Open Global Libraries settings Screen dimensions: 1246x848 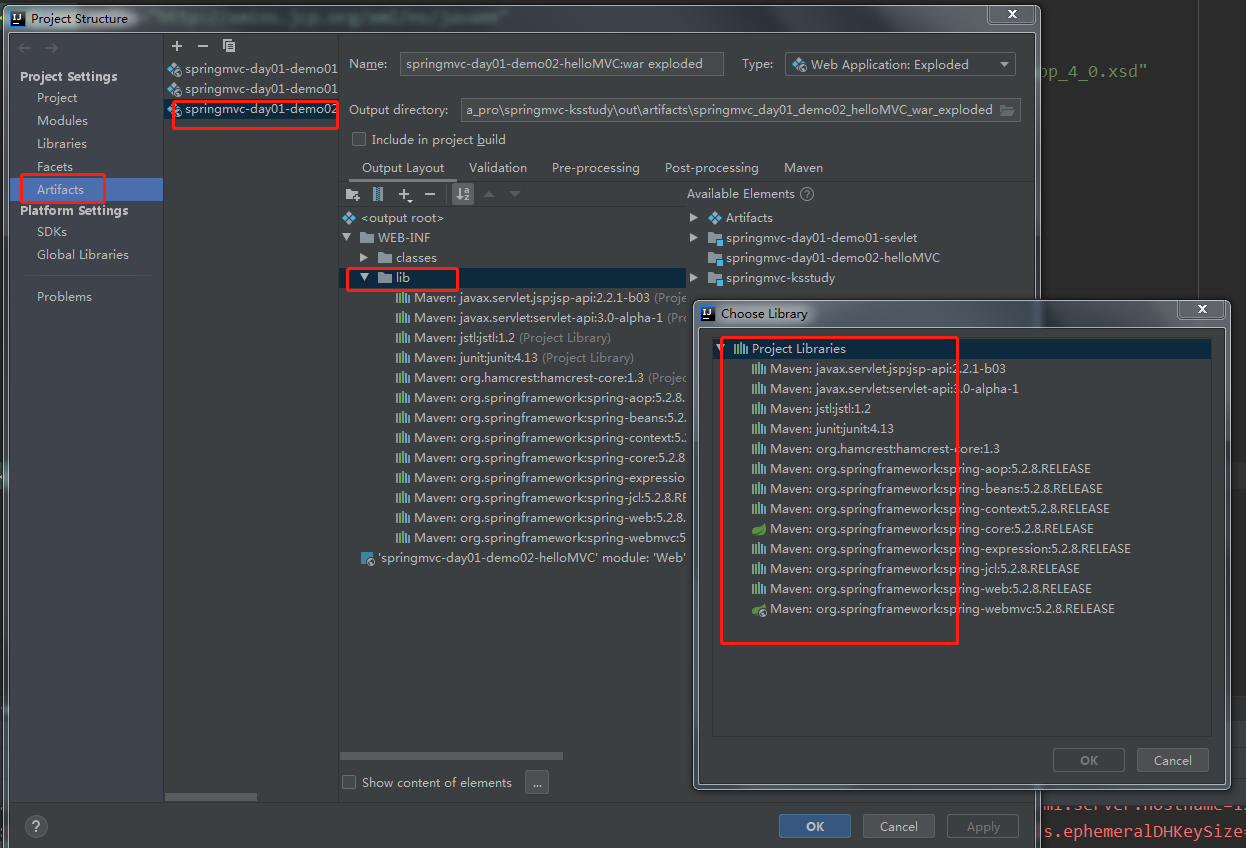(83, 255)
